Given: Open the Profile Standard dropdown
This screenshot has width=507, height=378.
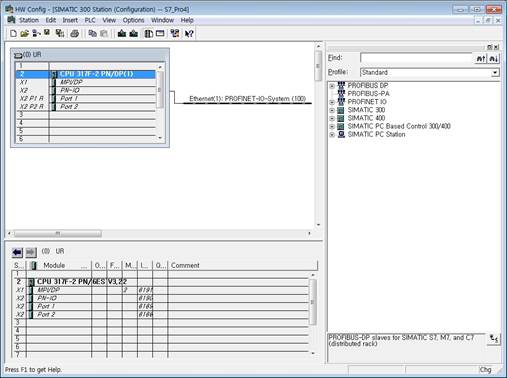Looking at the screenshot, I should [x=495, y=72].
